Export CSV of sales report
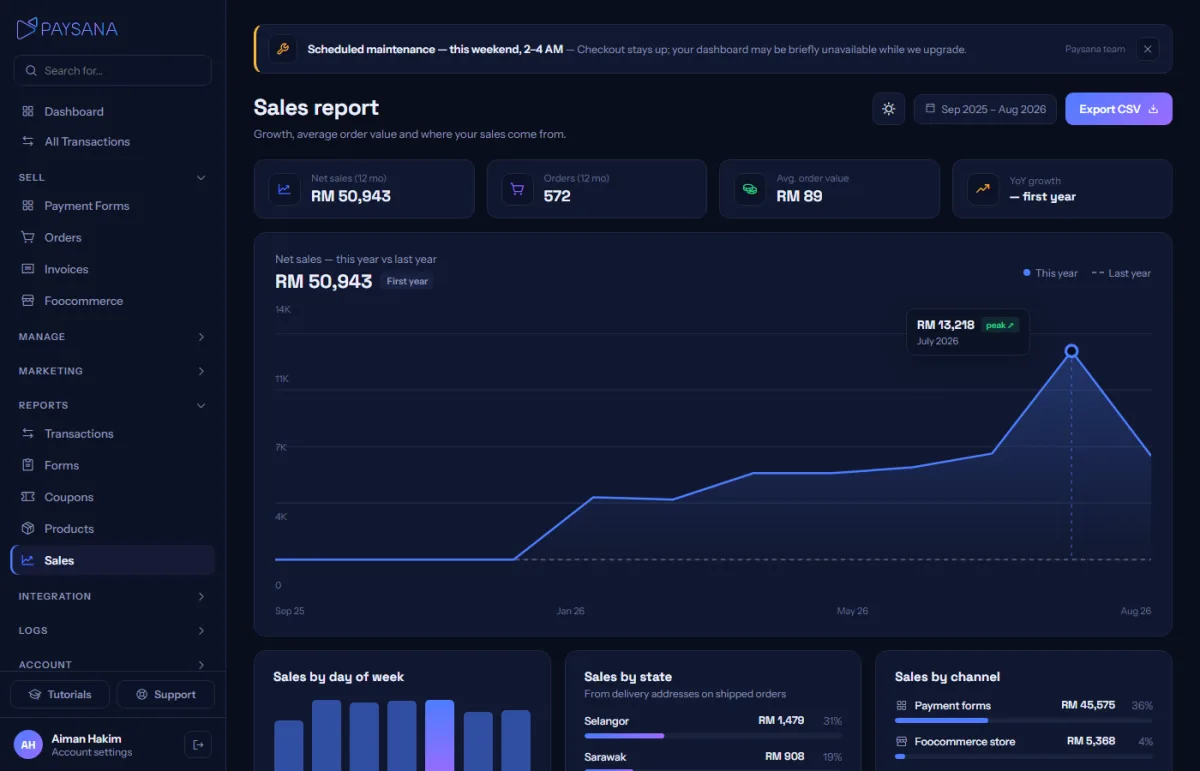This screenshot has height=771, width=1200. 1118,109
